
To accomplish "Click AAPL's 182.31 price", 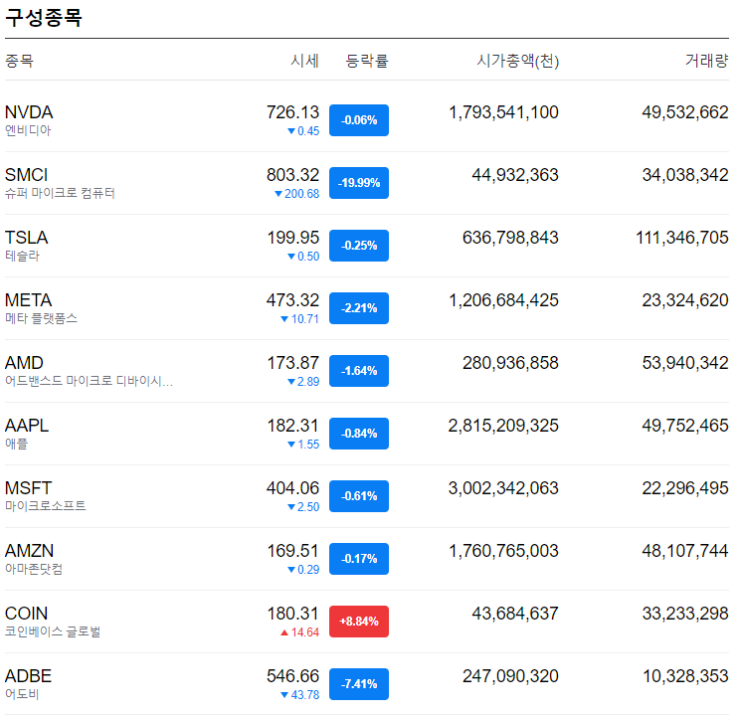I will [293, 425].
